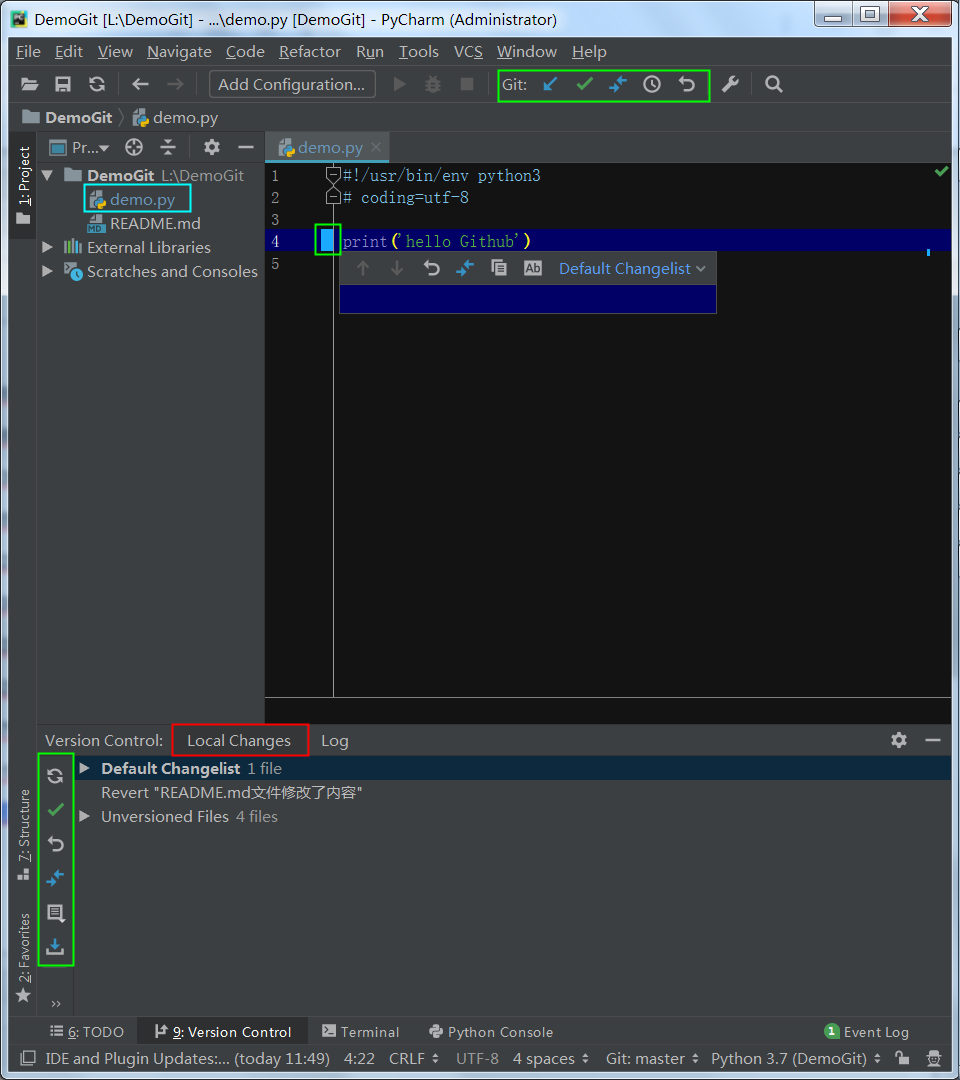This screenshot has height=1080, width=960.
Task: Click the Run play icon in toolbar
Action: point(399,85)
